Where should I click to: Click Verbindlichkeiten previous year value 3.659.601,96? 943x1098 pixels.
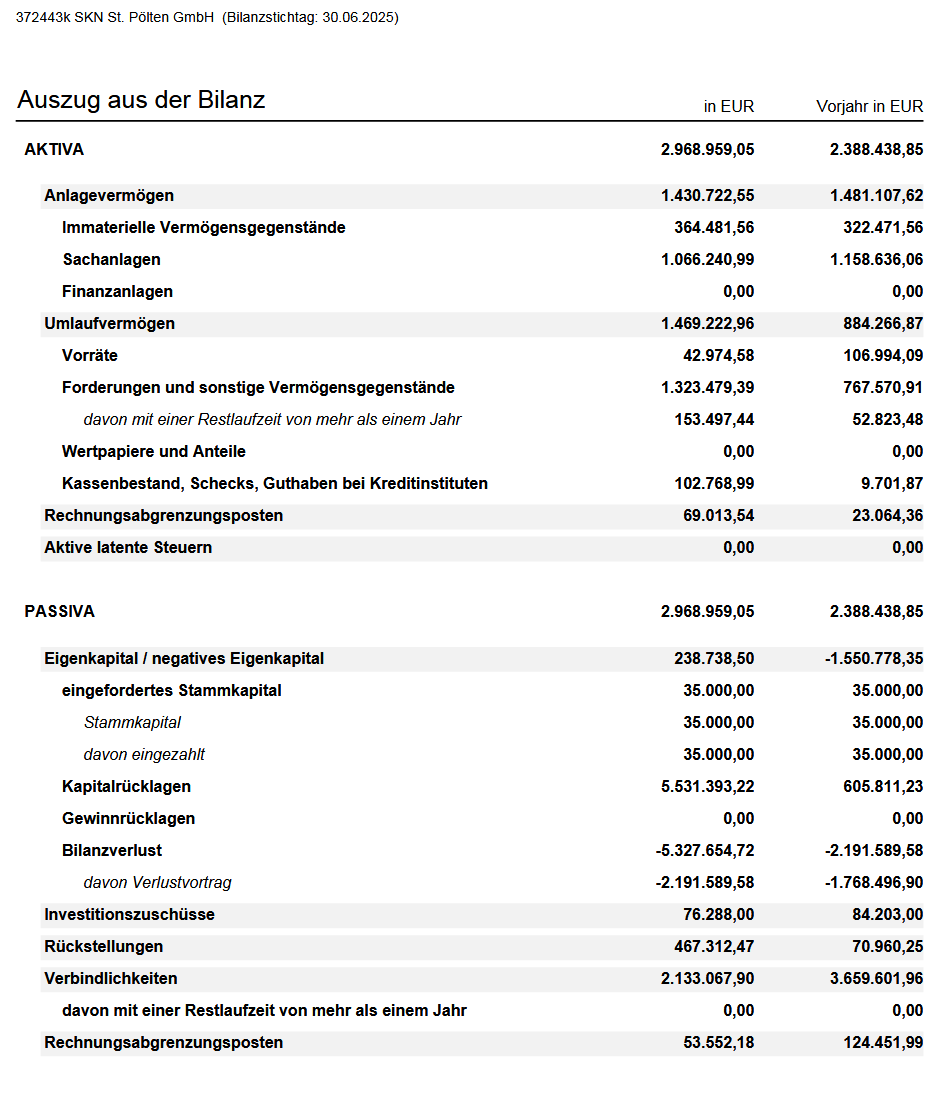click(876, 979)
